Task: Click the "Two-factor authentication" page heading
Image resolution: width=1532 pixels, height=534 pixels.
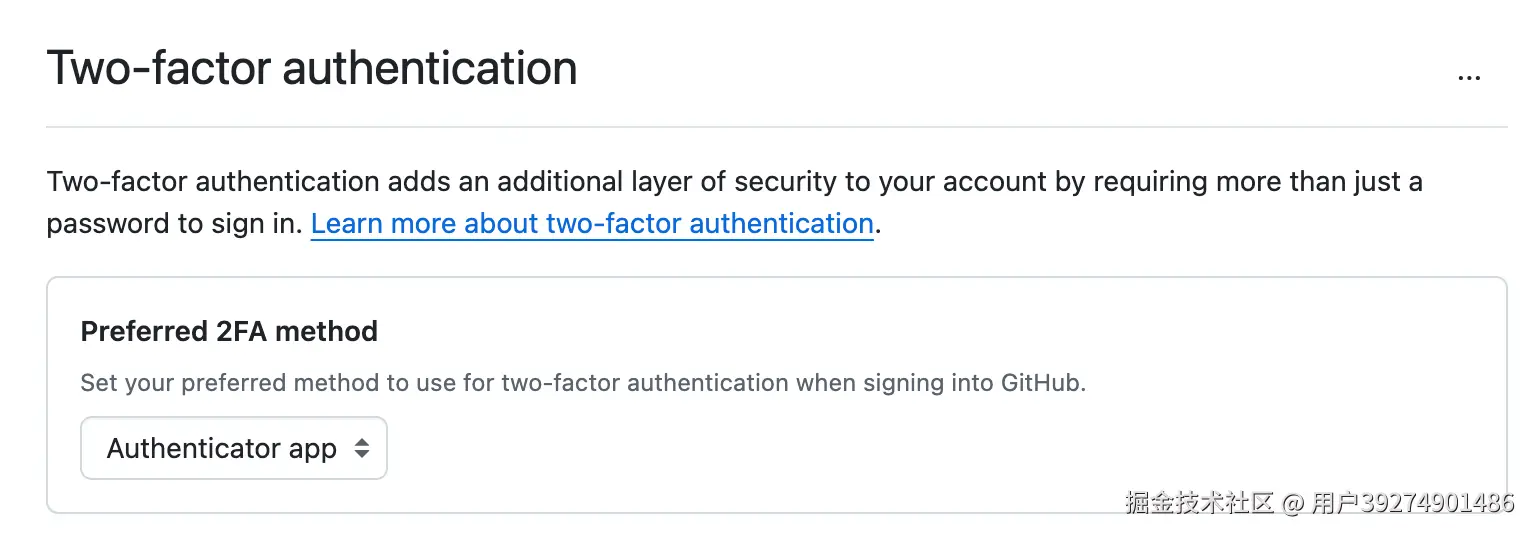Action: click(311, 68)
